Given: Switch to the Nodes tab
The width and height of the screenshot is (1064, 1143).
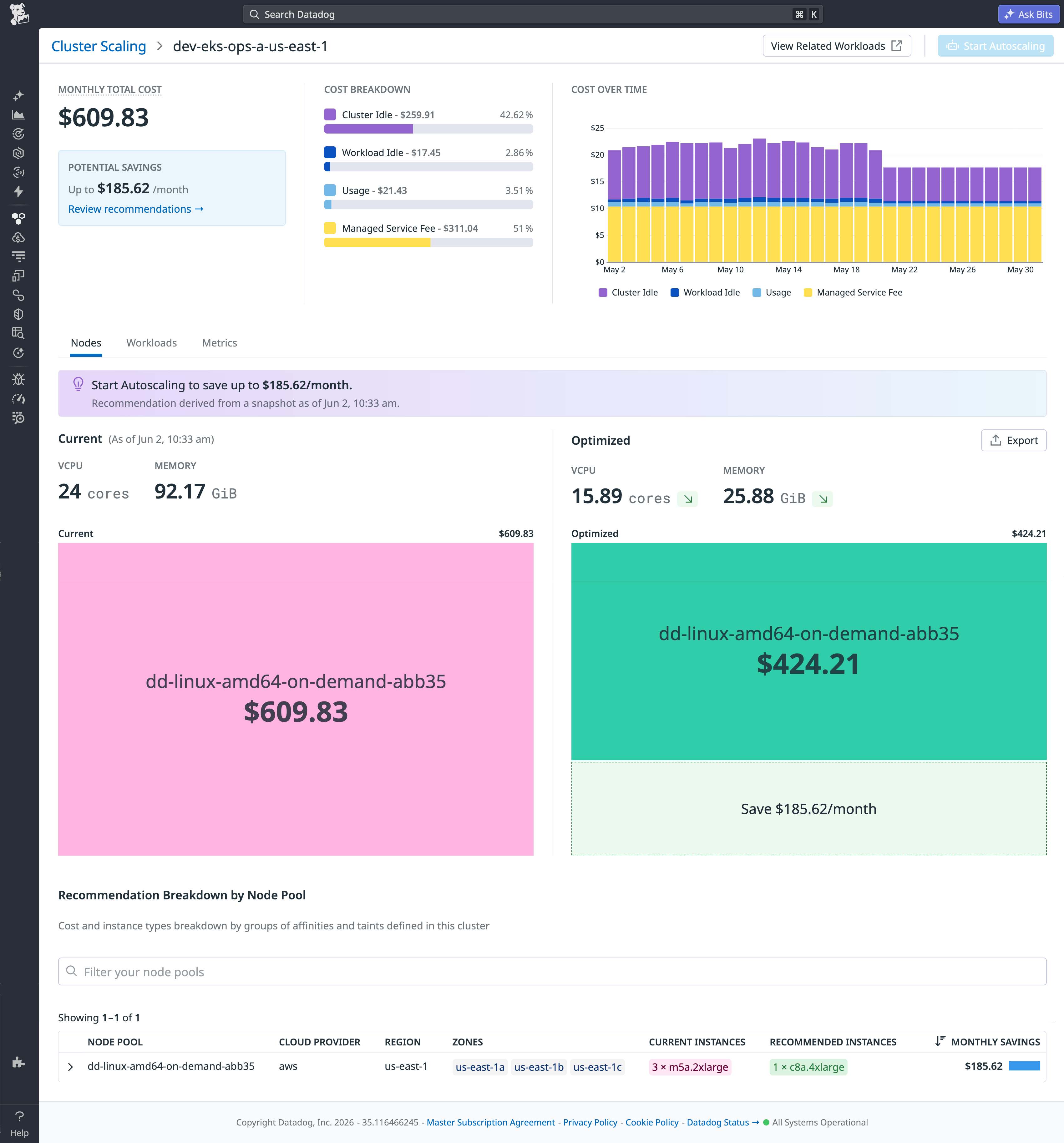Looking at the screenshot, I should pos(86,343).
